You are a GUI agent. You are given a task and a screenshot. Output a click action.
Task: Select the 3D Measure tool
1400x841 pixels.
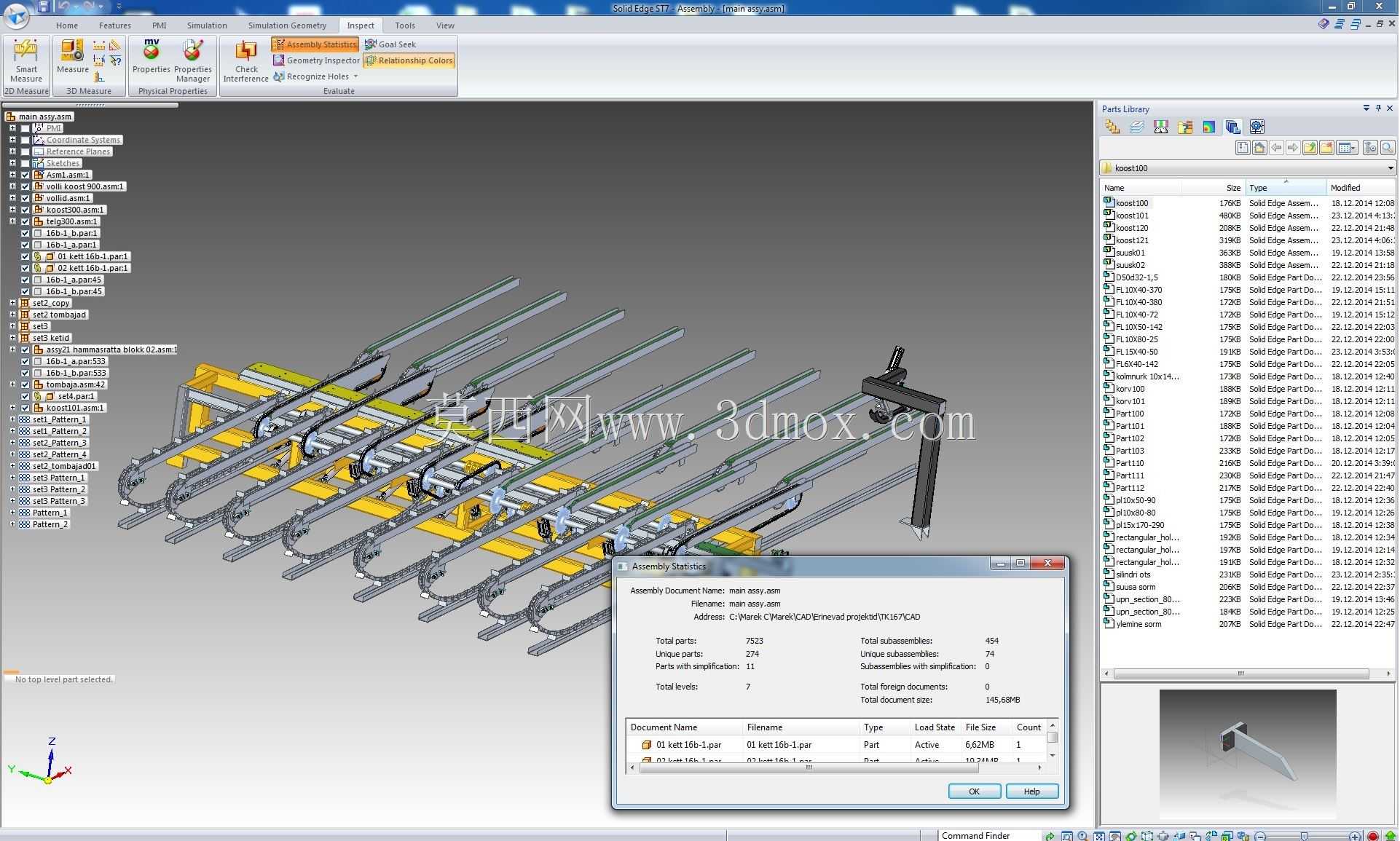(72, 57)
